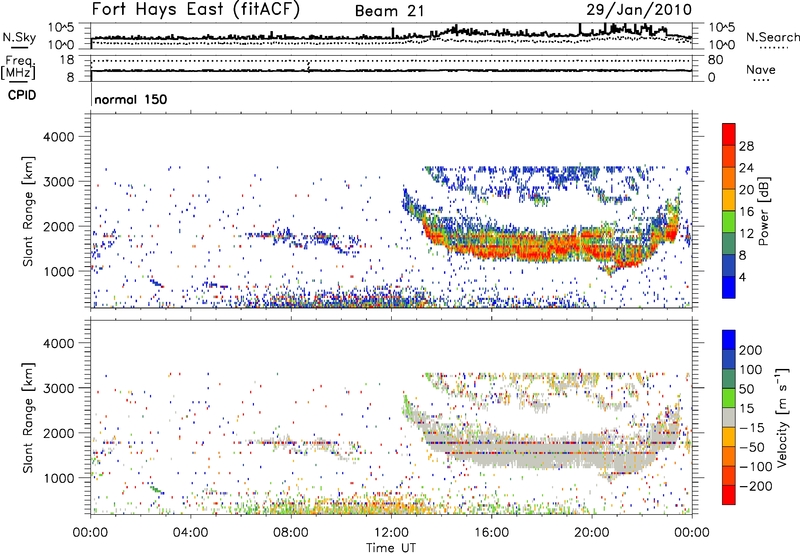Click the '200' velocity colorbar tick value
The height and width of the screenshot is (554, 800).
coord(751,350)
